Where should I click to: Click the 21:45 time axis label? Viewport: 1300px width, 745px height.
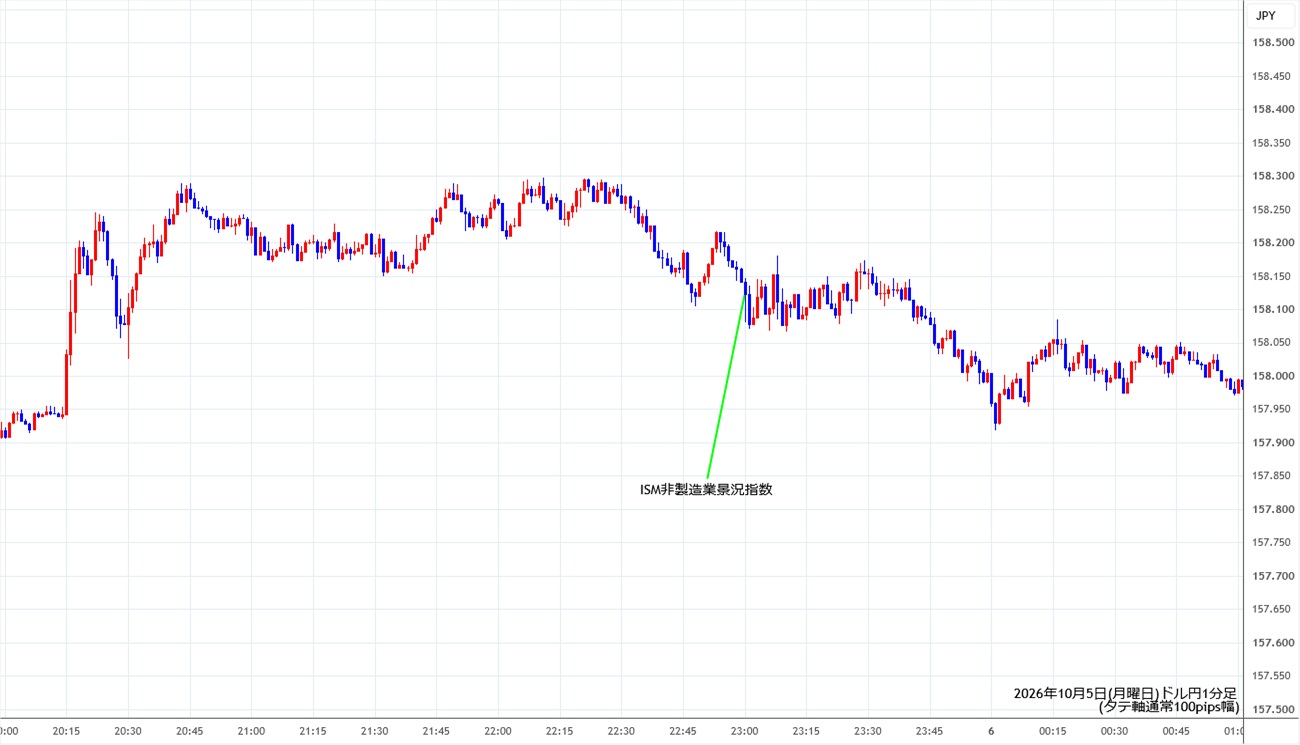[436, 731]
